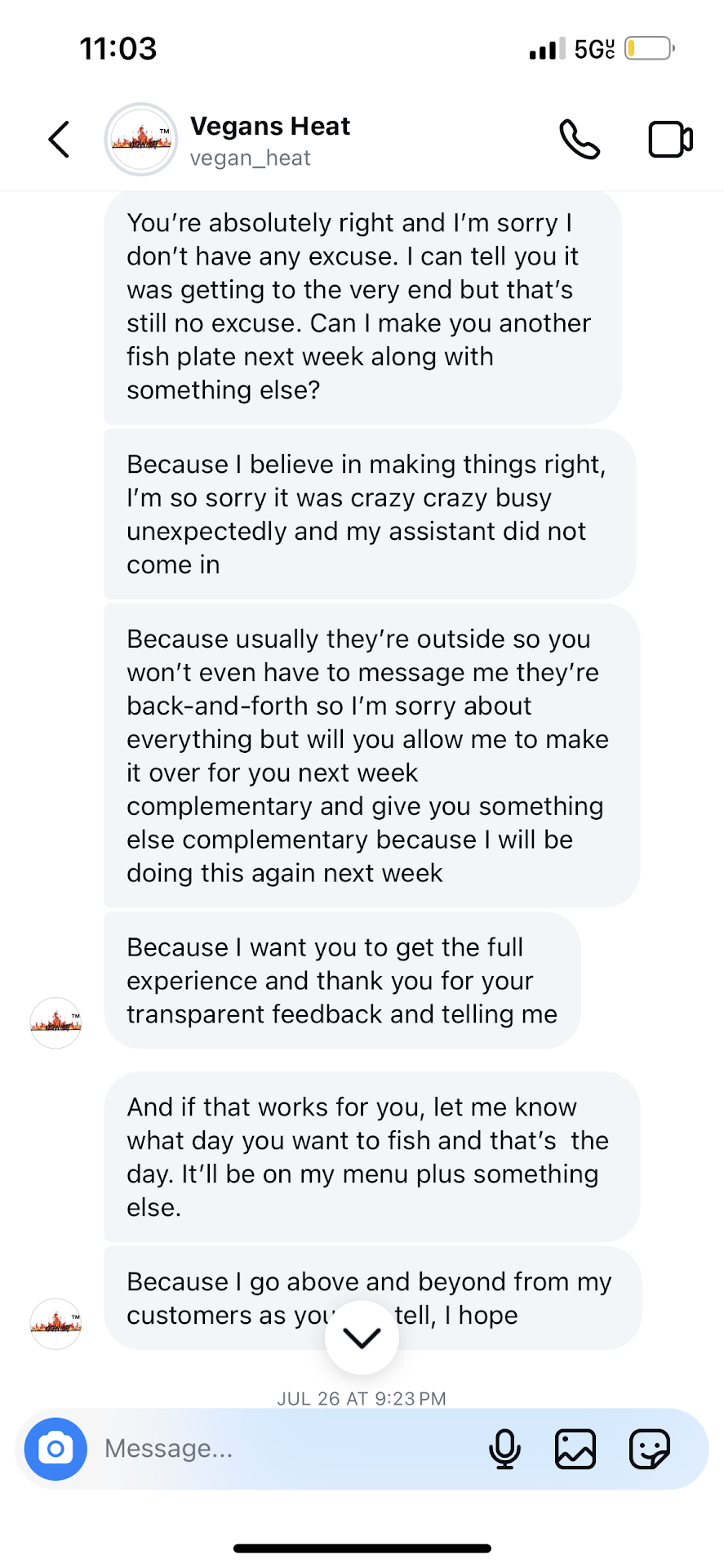Open the camera from the message bar

(x=56, y=1449)
